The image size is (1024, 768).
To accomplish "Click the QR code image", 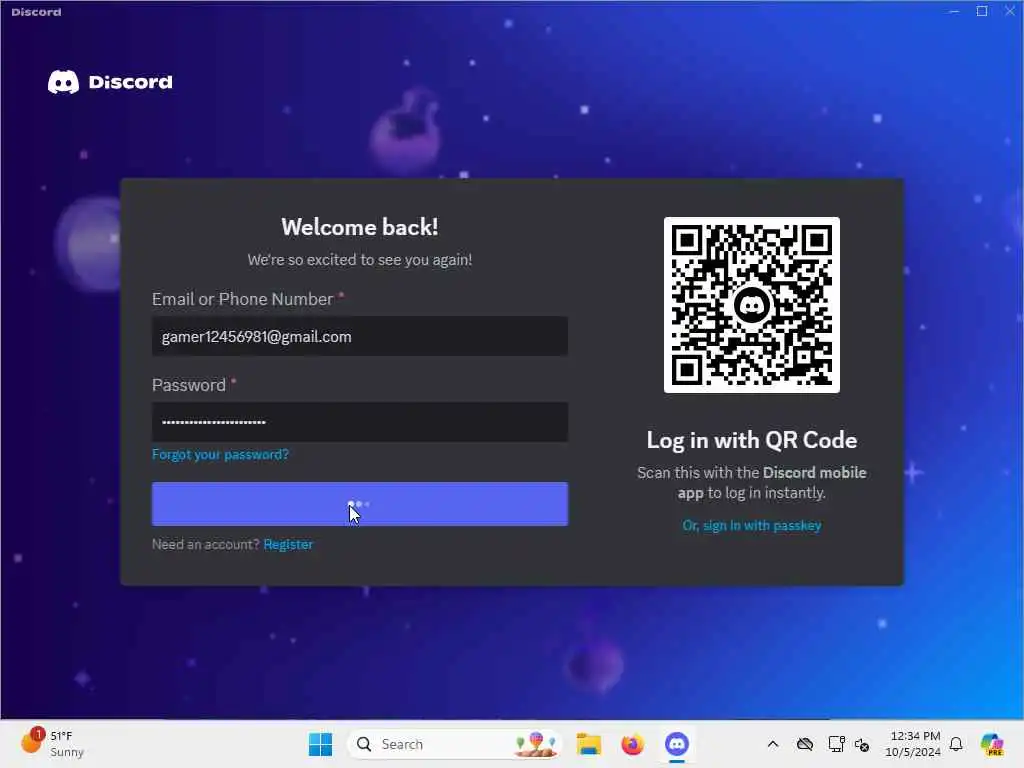I will click(x=752, y=305).
